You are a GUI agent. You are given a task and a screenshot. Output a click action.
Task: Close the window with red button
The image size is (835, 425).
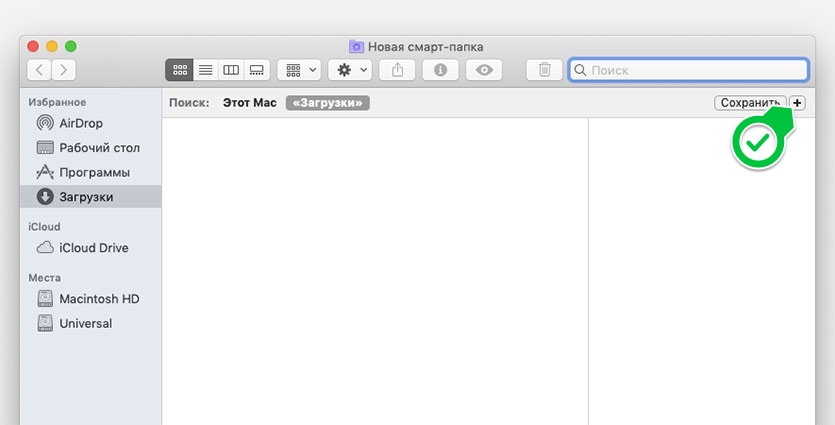pyautogui.click(x=33, y=46)
